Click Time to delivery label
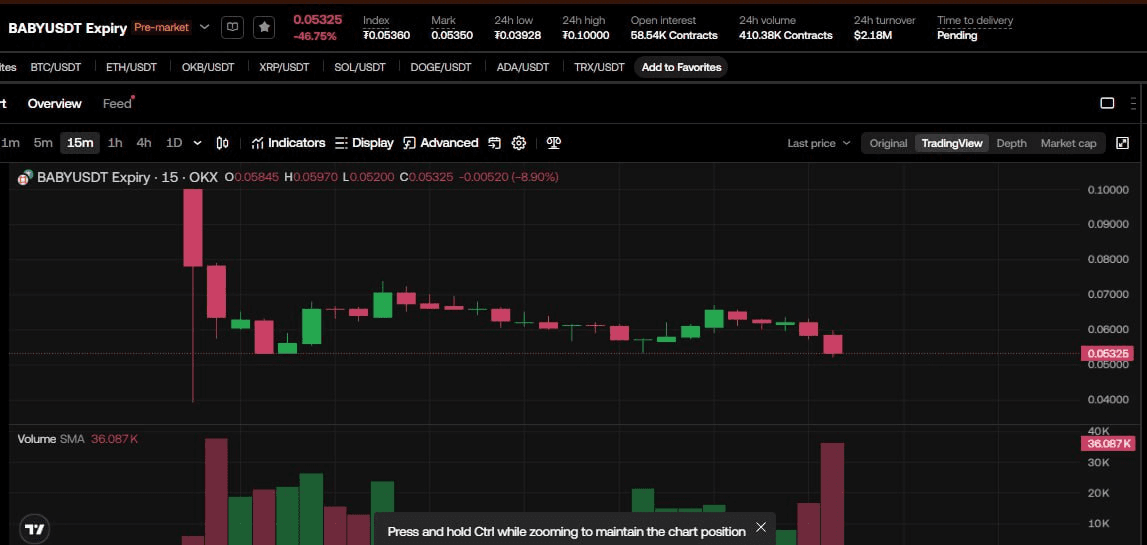The height and width of the screenshot is (545, 1147). click(x=975, y=20)
